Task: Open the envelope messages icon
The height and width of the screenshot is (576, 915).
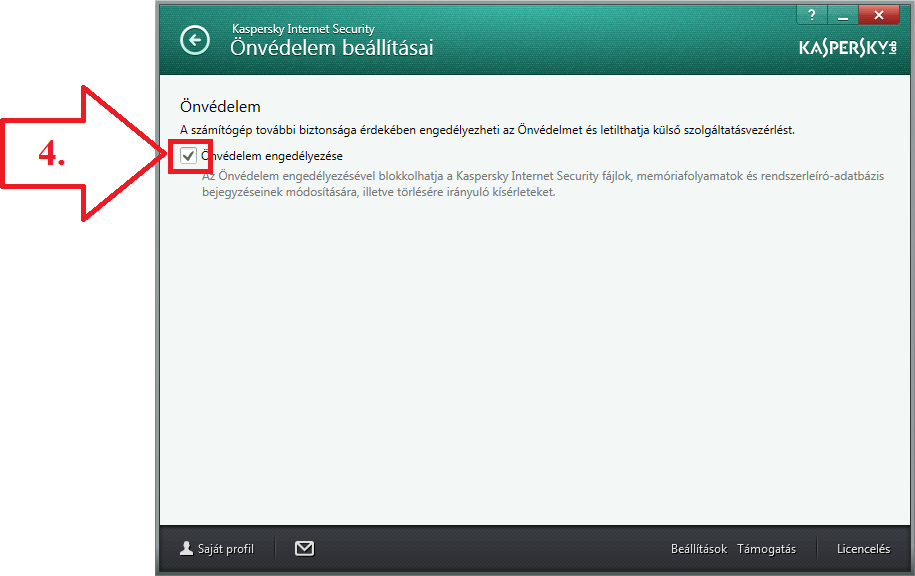Action: pos(305,548)
